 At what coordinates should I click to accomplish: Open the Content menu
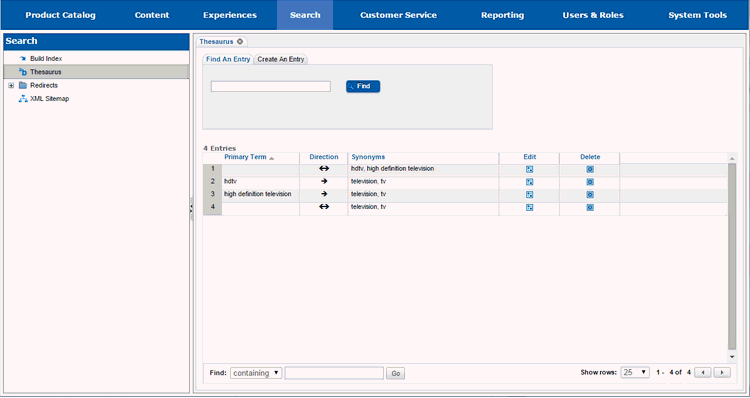(152, 15)
